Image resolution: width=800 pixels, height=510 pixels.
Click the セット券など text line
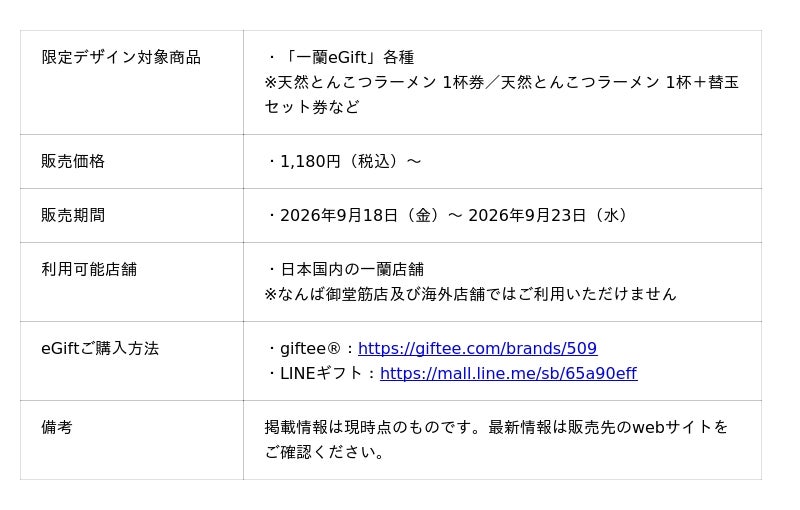point(312,107)
